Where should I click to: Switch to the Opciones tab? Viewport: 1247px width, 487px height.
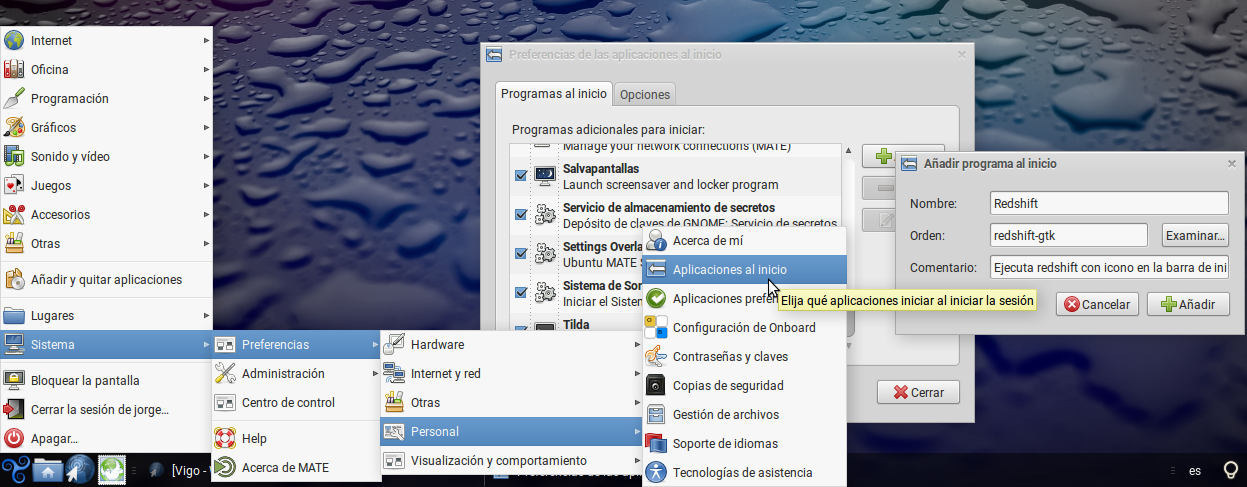(645, 95)
